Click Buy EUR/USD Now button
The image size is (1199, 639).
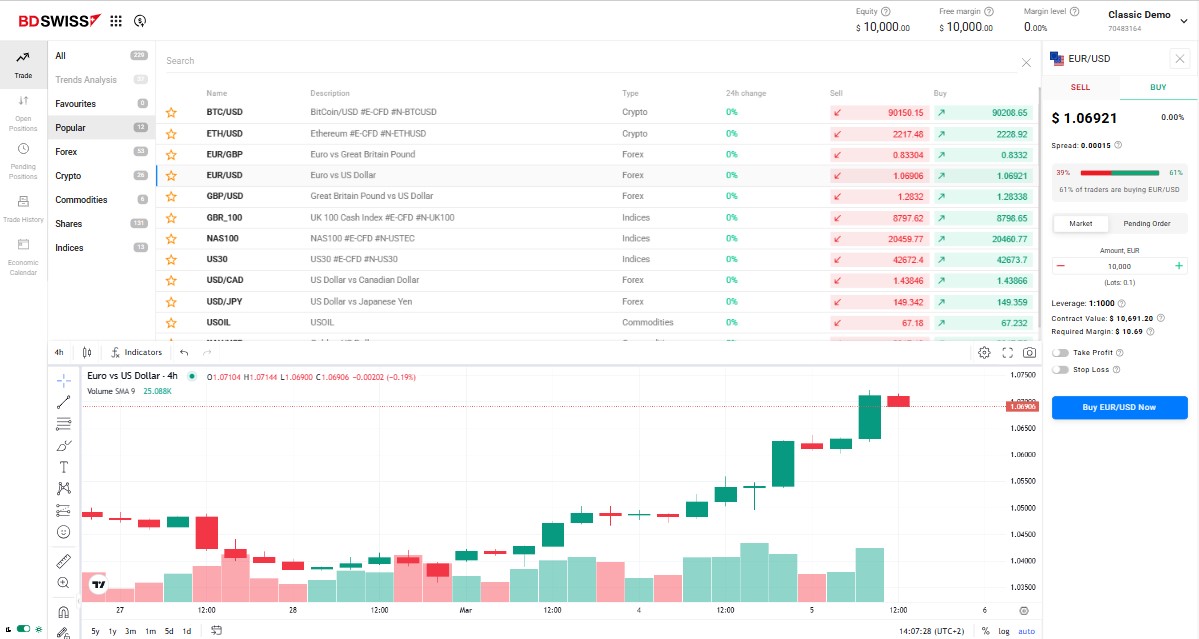1119,407
